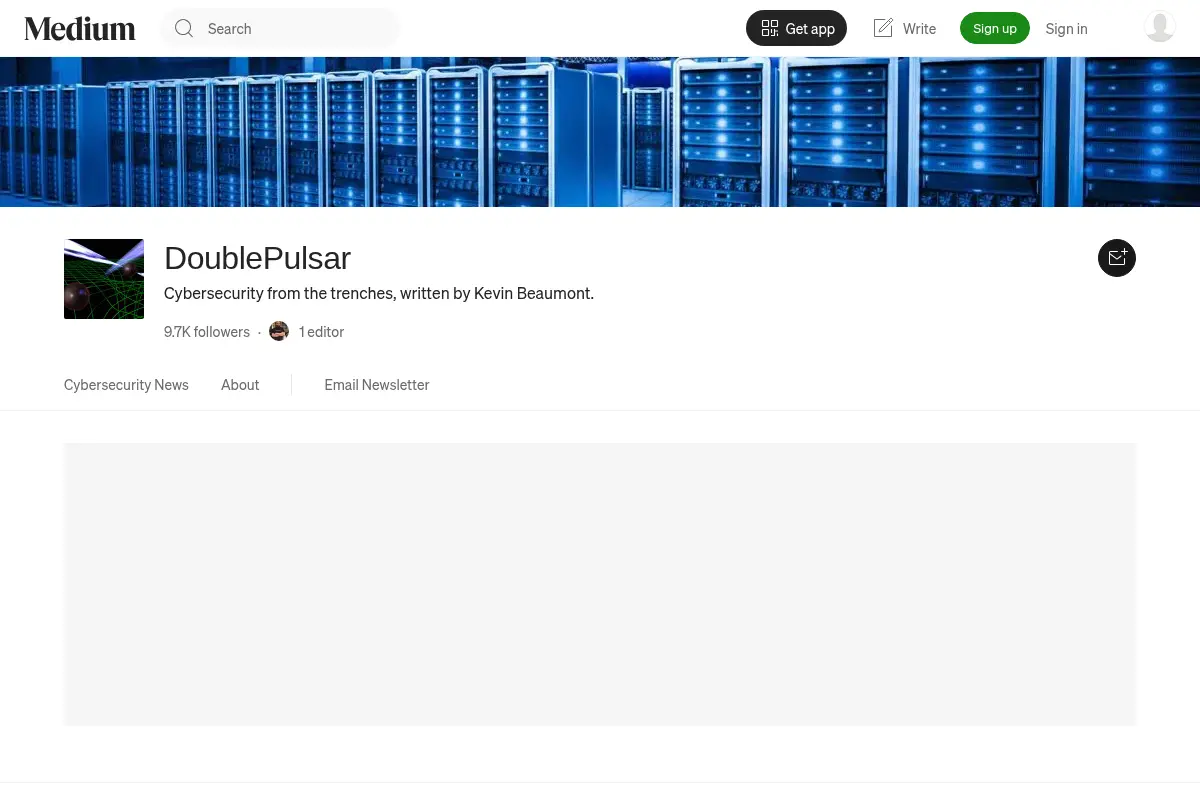
Task: Click the server room banner image
Action: click(600, 132)
